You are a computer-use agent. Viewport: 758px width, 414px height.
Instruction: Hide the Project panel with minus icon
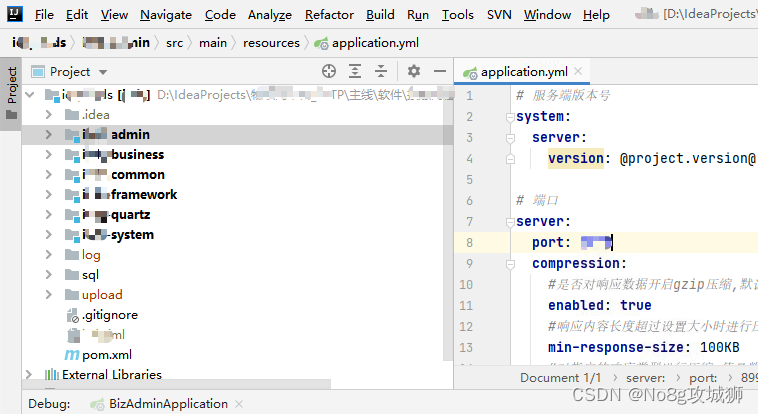(x=440, y=72)
